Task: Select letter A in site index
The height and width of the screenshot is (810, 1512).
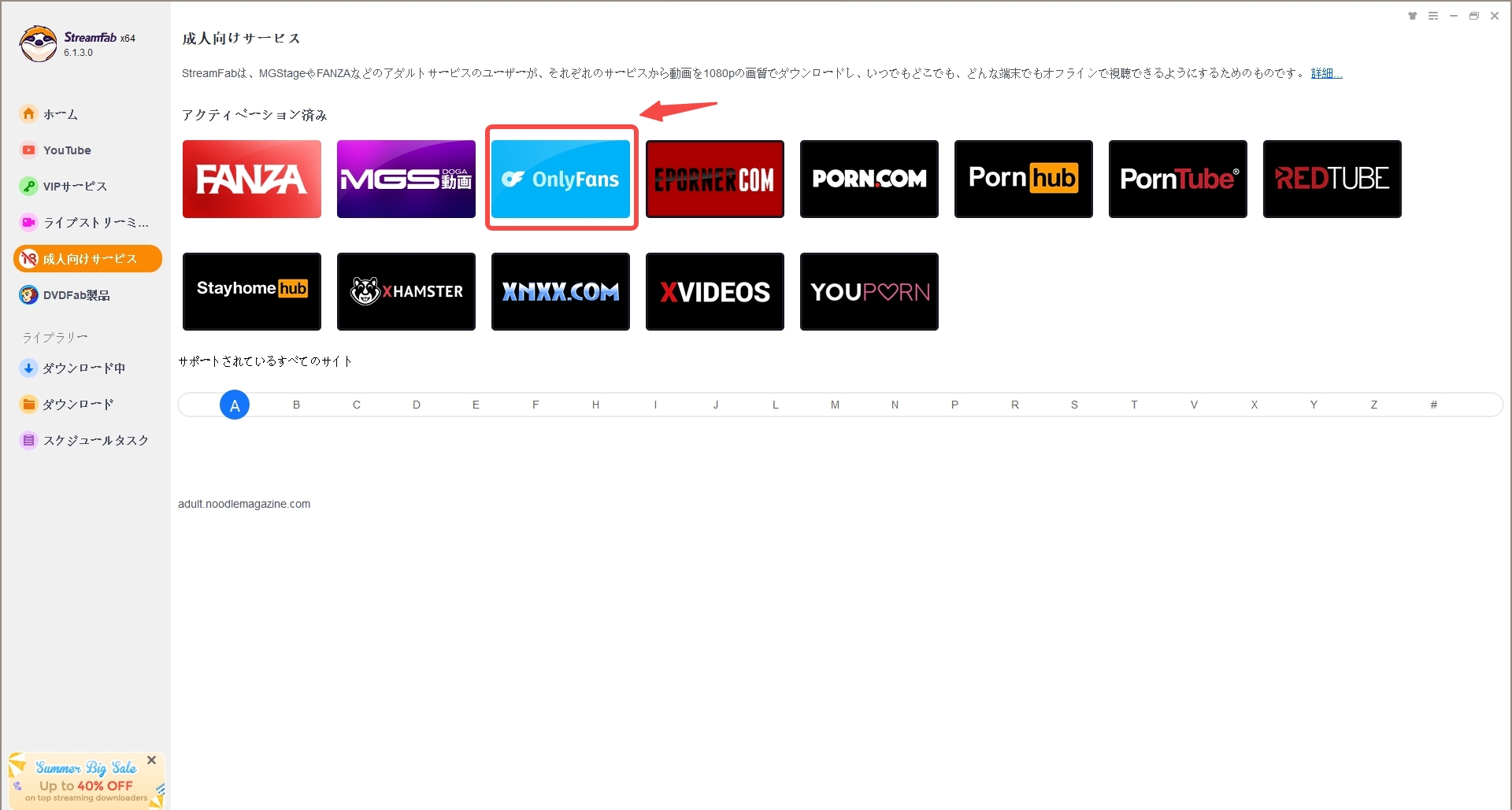Action: click(x=235, y=405)
